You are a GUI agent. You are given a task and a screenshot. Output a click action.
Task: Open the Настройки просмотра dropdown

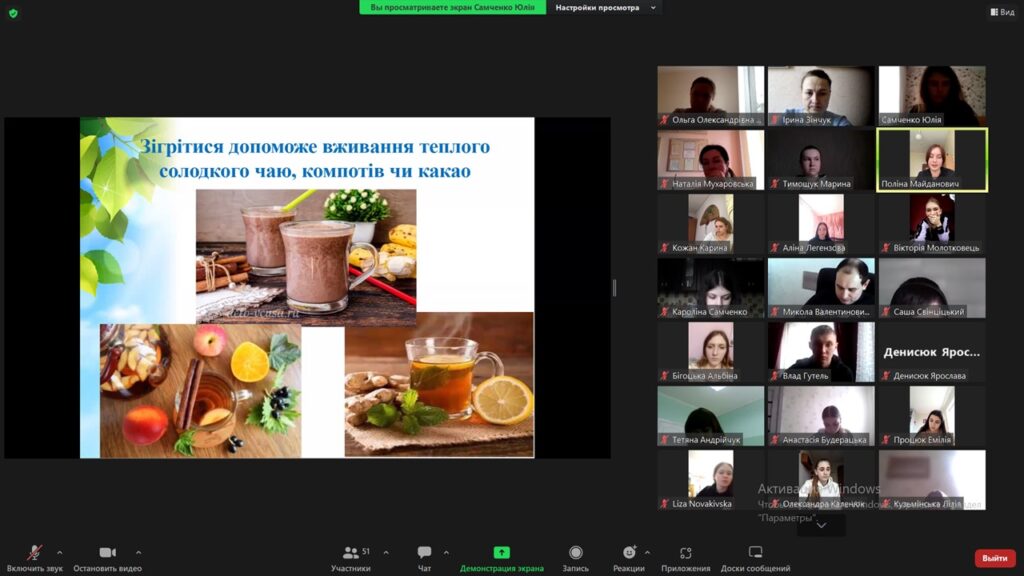606,7
